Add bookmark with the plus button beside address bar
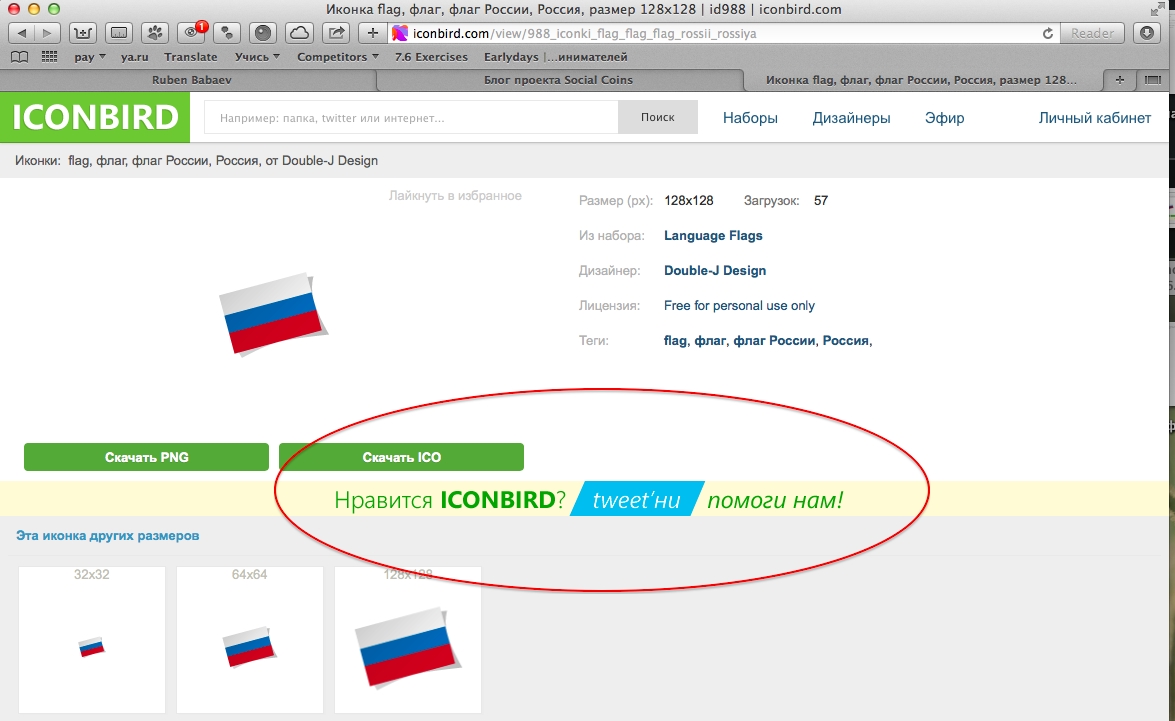Image resolution: width=1175 pixels, height=721 pixels. tap(372, 33)
